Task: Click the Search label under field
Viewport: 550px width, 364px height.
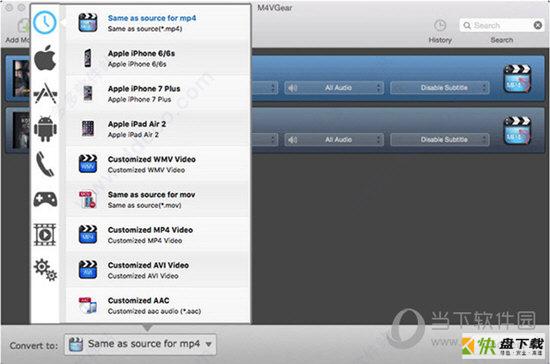Action: tap(502, 40)
